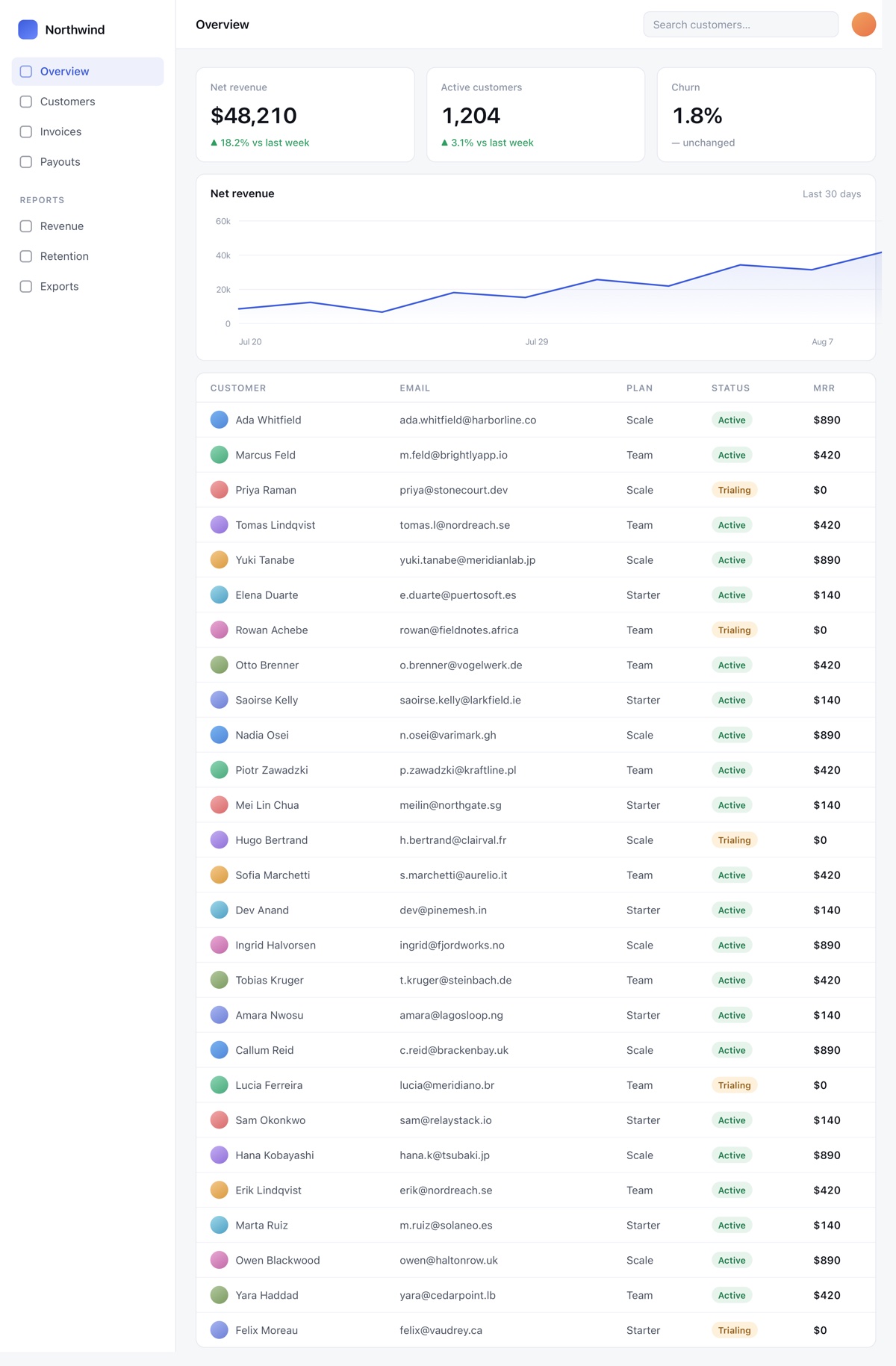Click Dev Anand's avatar circle
Viewport: 896px width, 1366px height.
pos(219,910)
